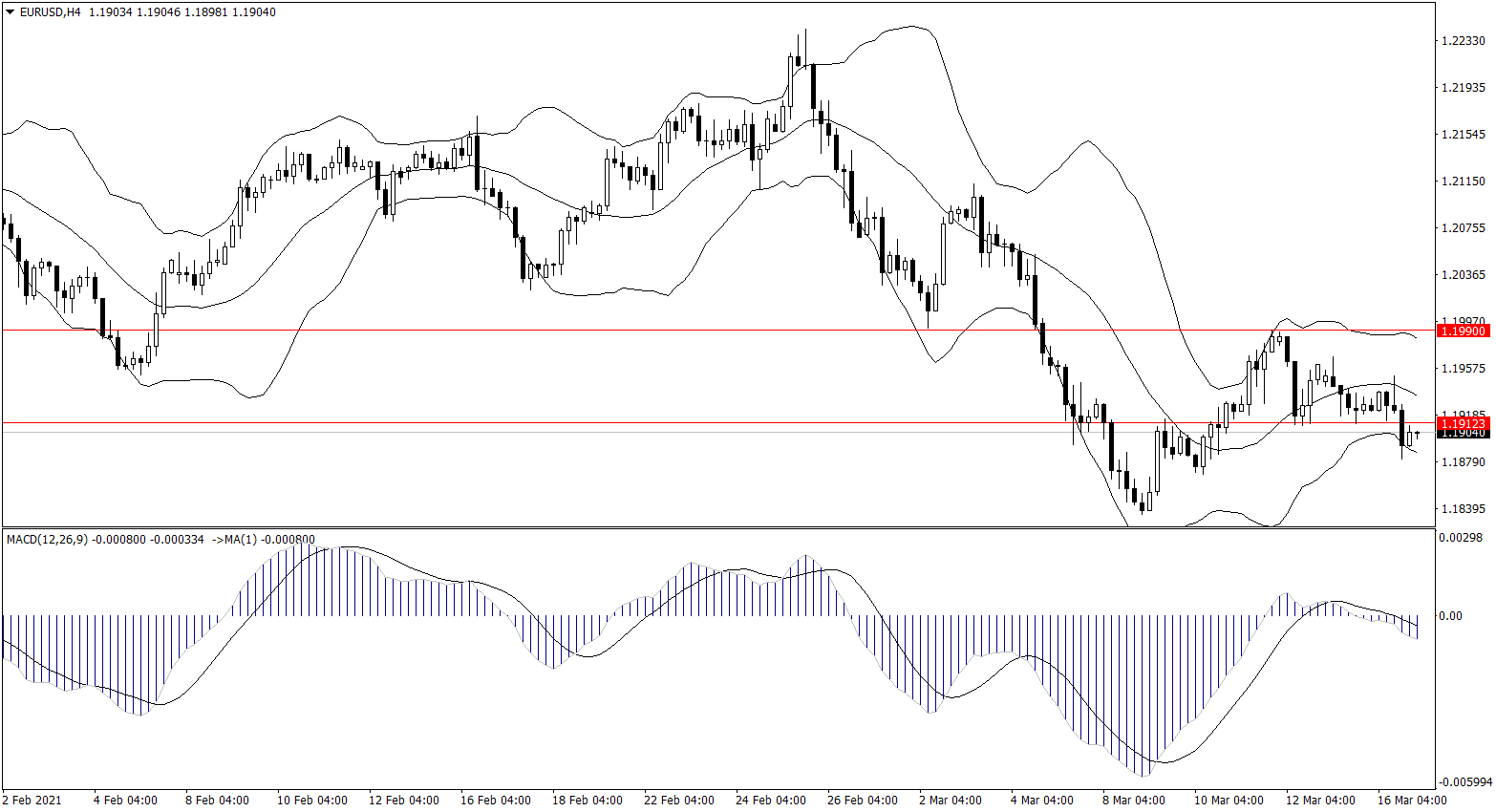
Task: Click the 16 Mar 04:00 time axis label
Action: click(1411, 800)
